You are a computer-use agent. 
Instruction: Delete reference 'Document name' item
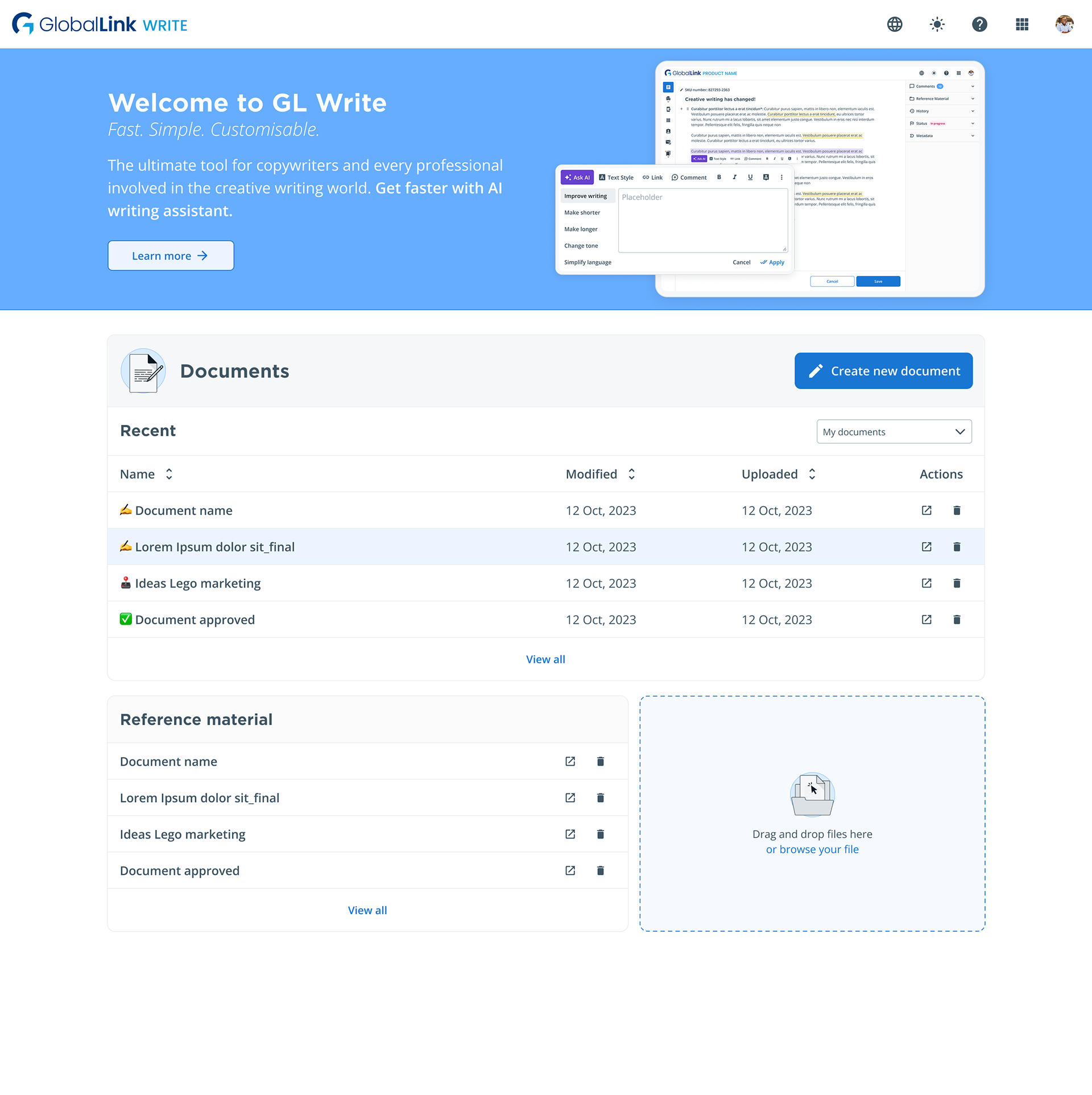click(x=600, y=761)
